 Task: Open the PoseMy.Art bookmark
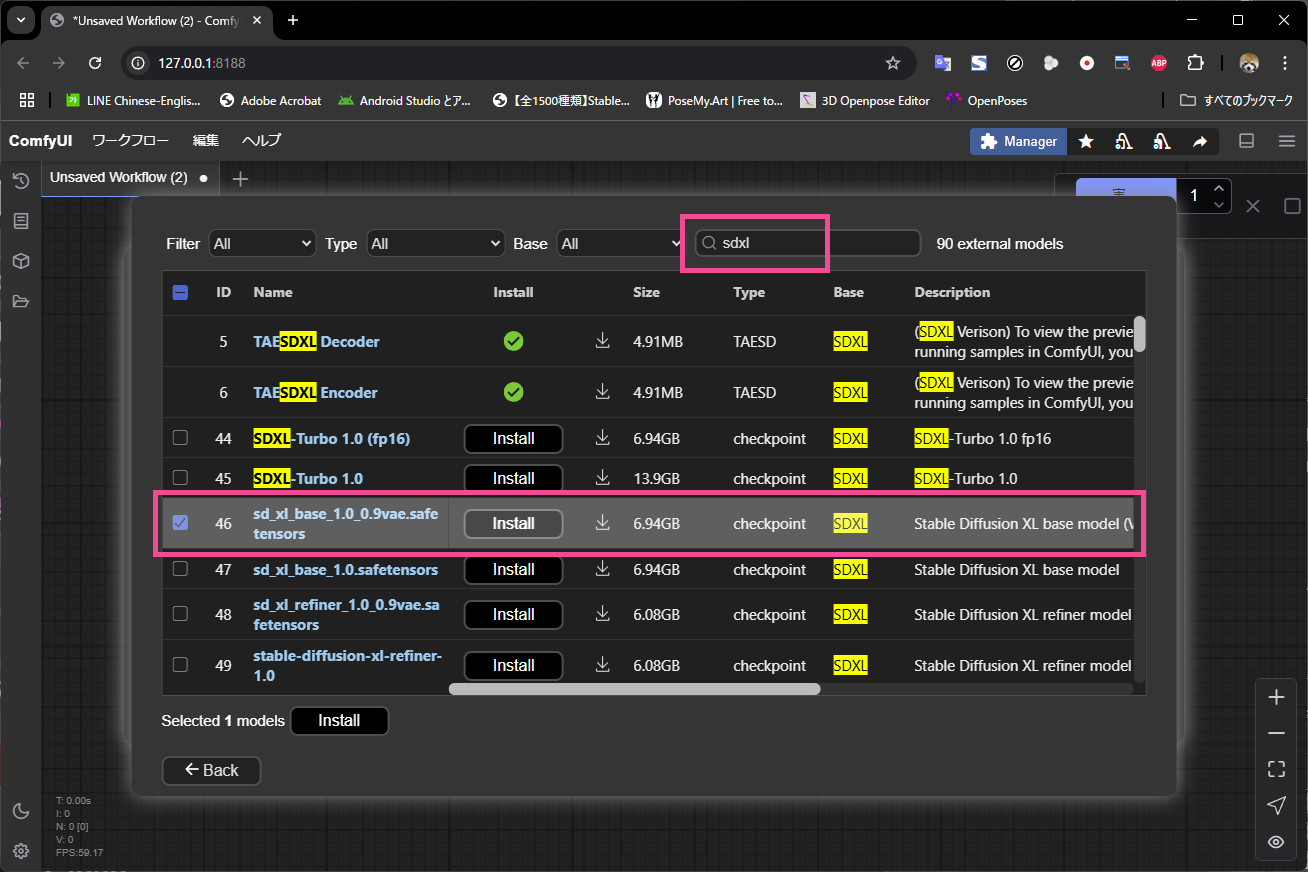(x=715, y=100)
